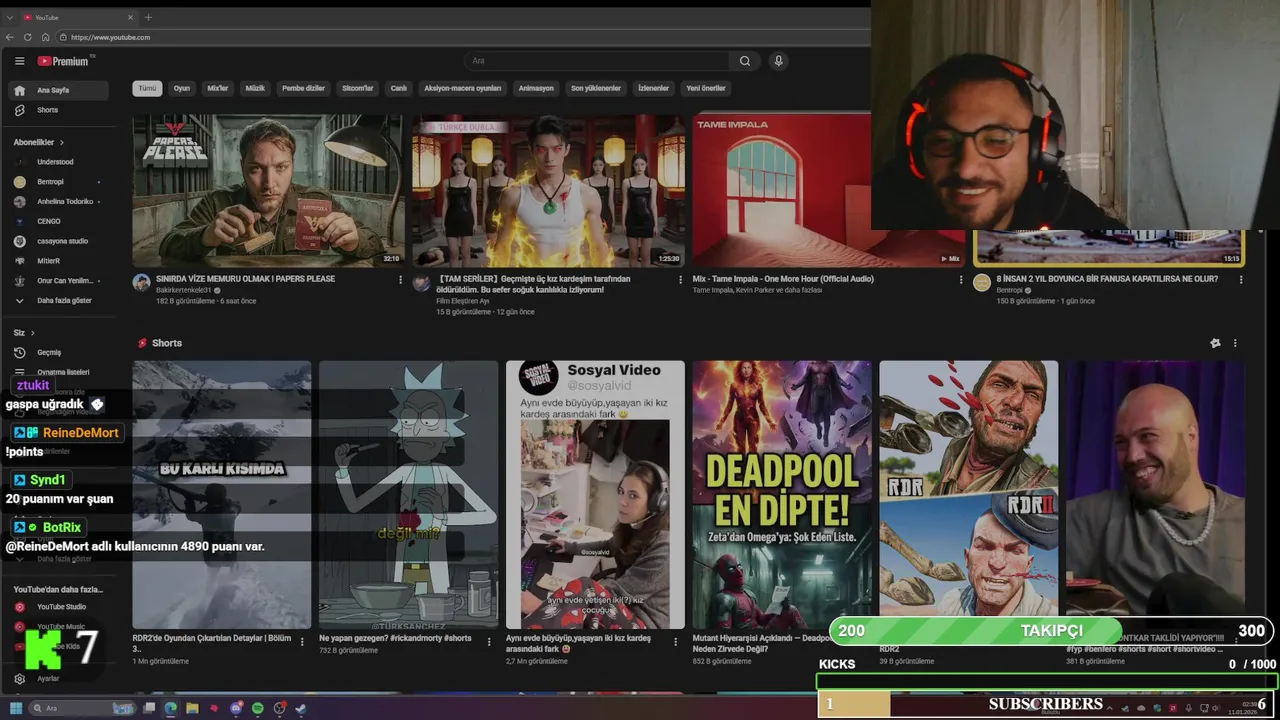Click the browser home button
The width and height of the screenshot is (1280, 720).
coord(45,37)
